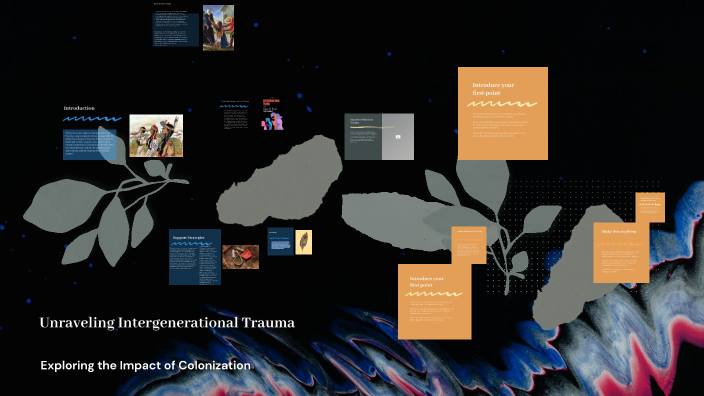
Task: Open the 'Support Strategies' dark blue frame
Action: tap(195, 257)
